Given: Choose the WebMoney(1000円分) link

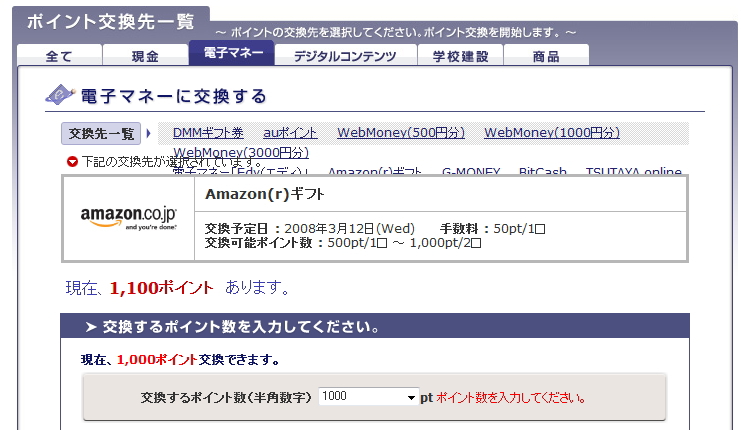Looking at the screenshot, I should (552, 133).
